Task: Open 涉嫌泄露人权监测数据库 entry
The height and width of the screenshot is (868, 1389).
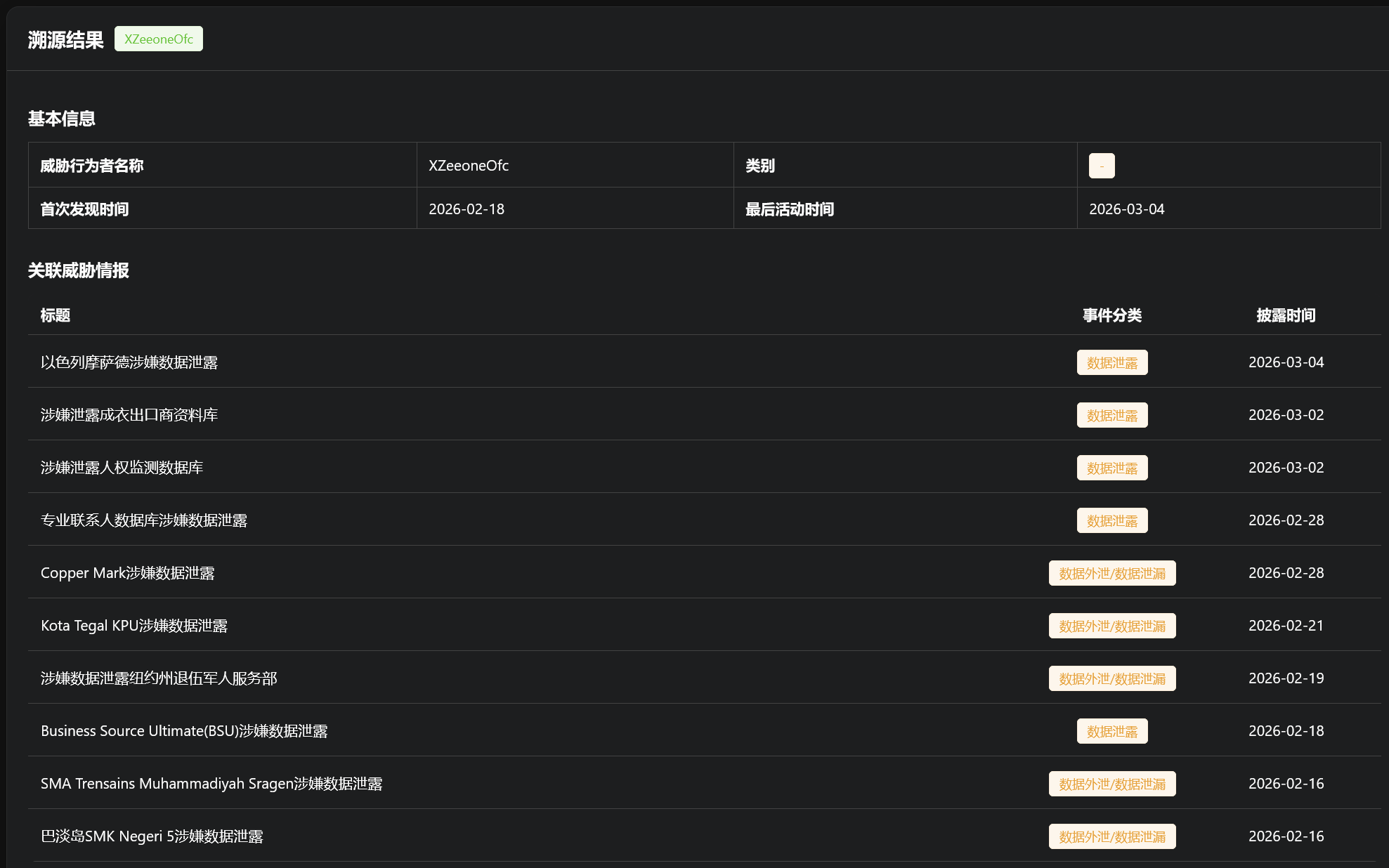Action: tap(122, 468)
